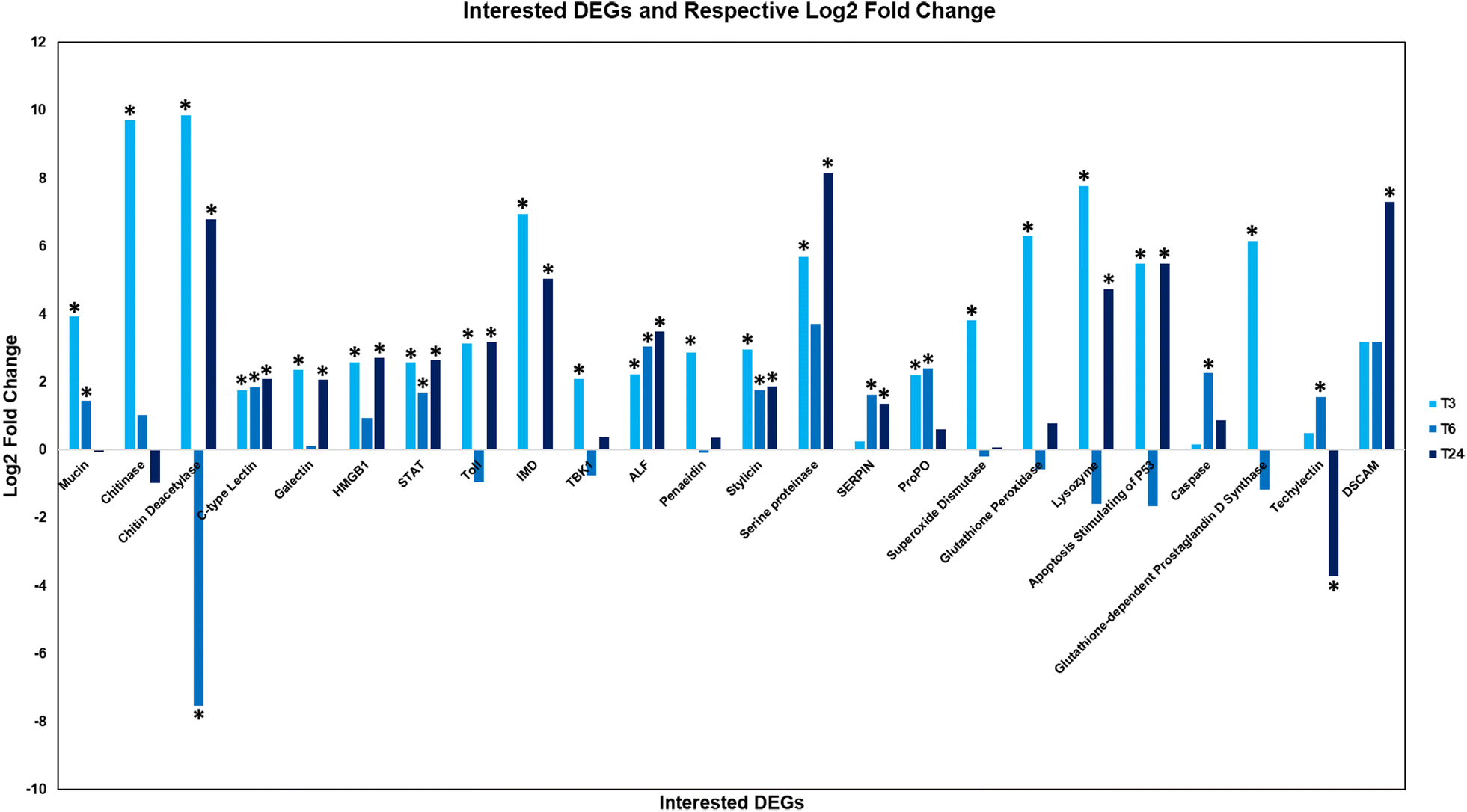Click the T6 bar for Serine proteinase
The image size is (1467, 812).
tap(815, 387)
